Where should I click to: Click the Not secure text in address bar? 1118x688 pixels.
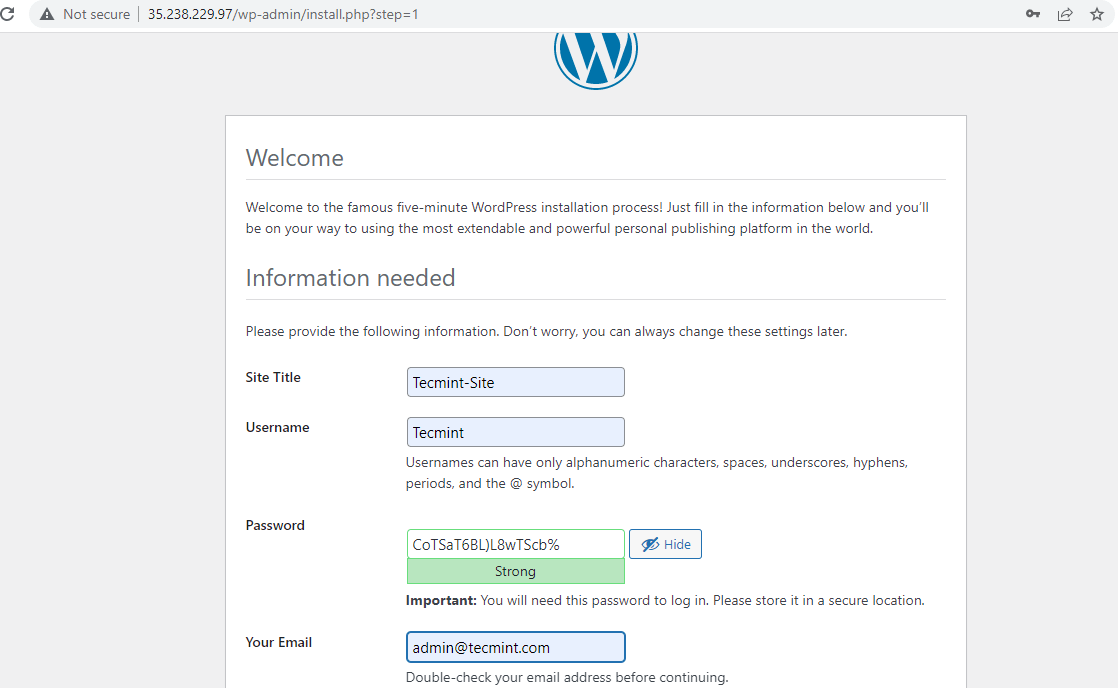tap(96, 14)
